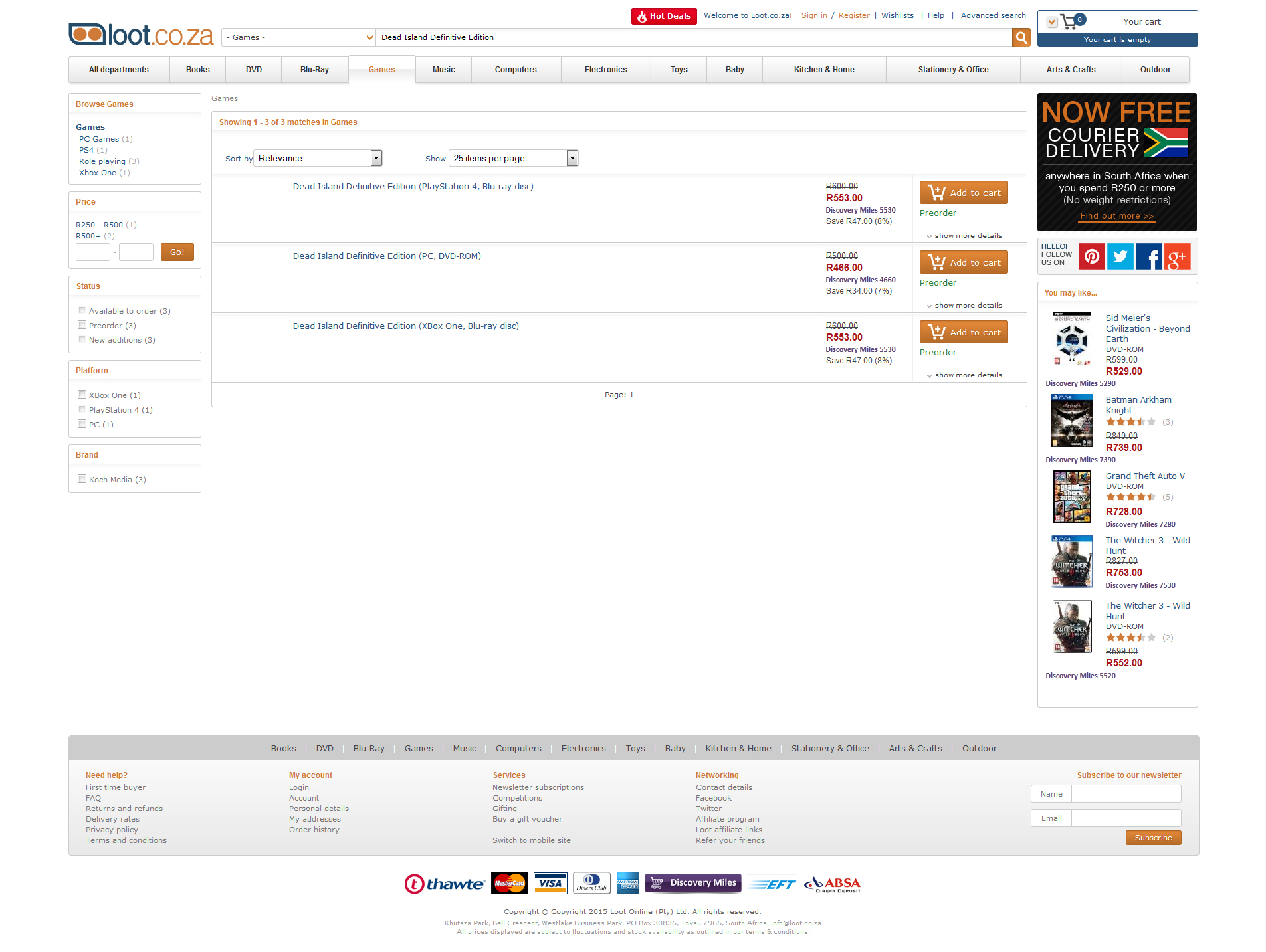Click the Google Plus icon
1266x952 pixels.
click(1177, 256)
